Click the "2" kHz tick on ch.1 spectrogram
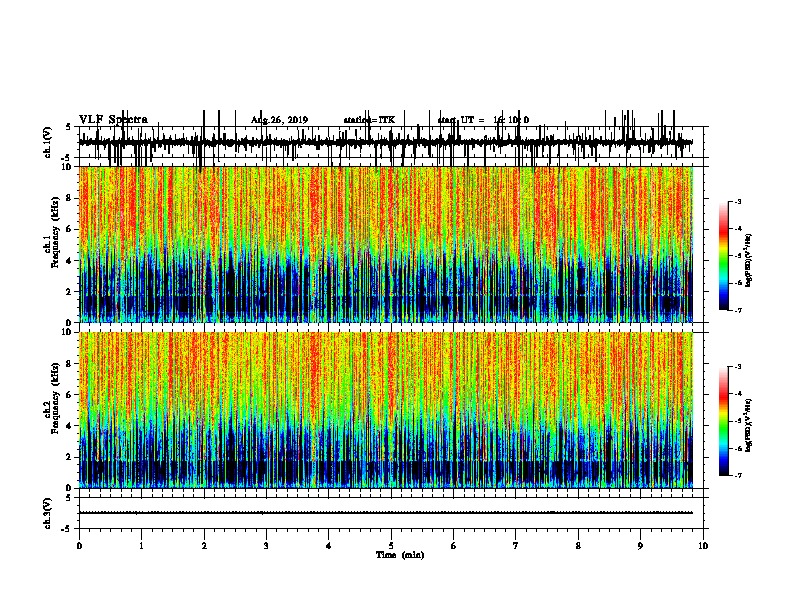 (70, 292)
